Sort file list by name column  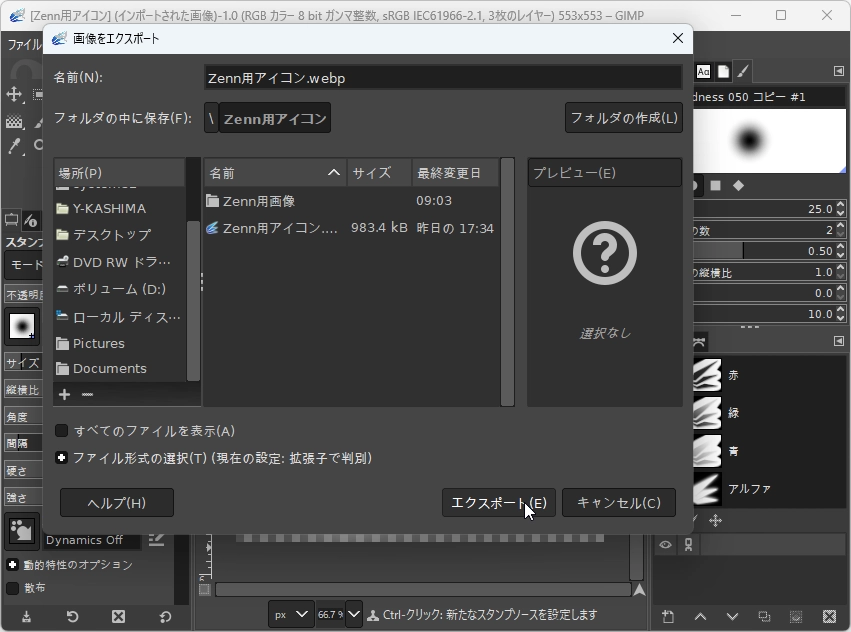click(x=275, y=173)
